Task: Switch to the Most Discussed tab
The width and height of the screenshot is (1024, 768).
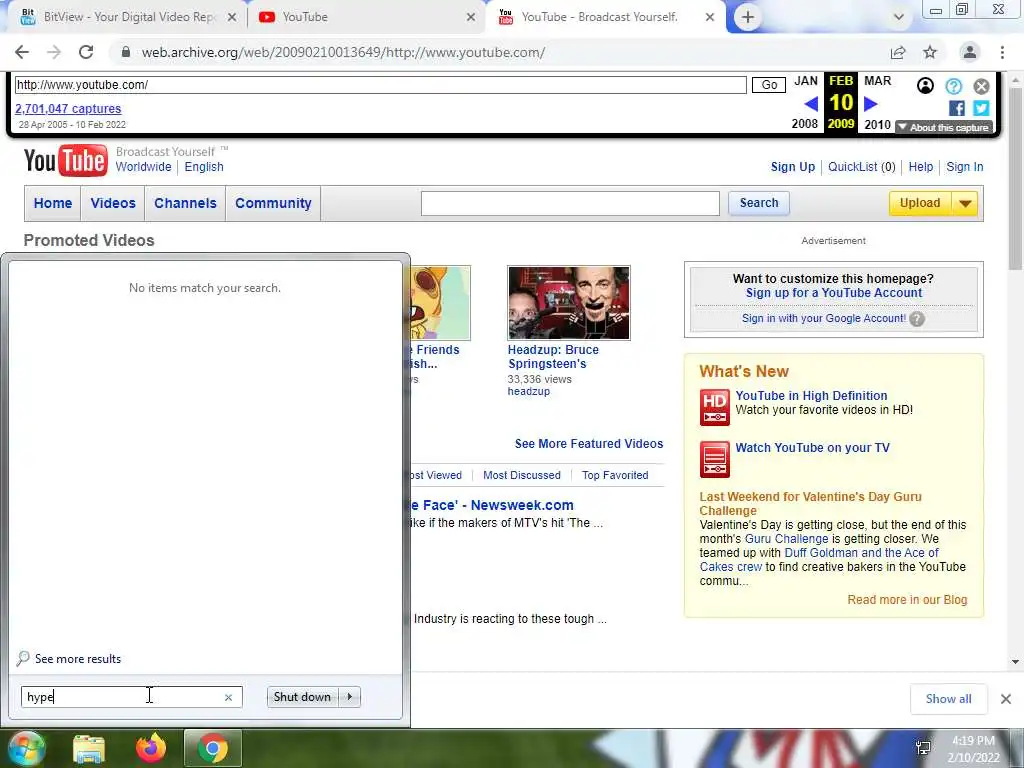Action: tap(522, 475)
